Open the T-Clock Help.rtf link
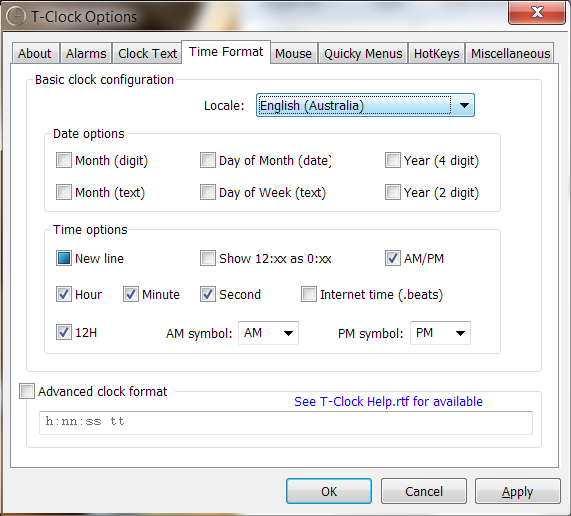The height and width of the screenshot is (516, 571). click(x=388, y=402)
